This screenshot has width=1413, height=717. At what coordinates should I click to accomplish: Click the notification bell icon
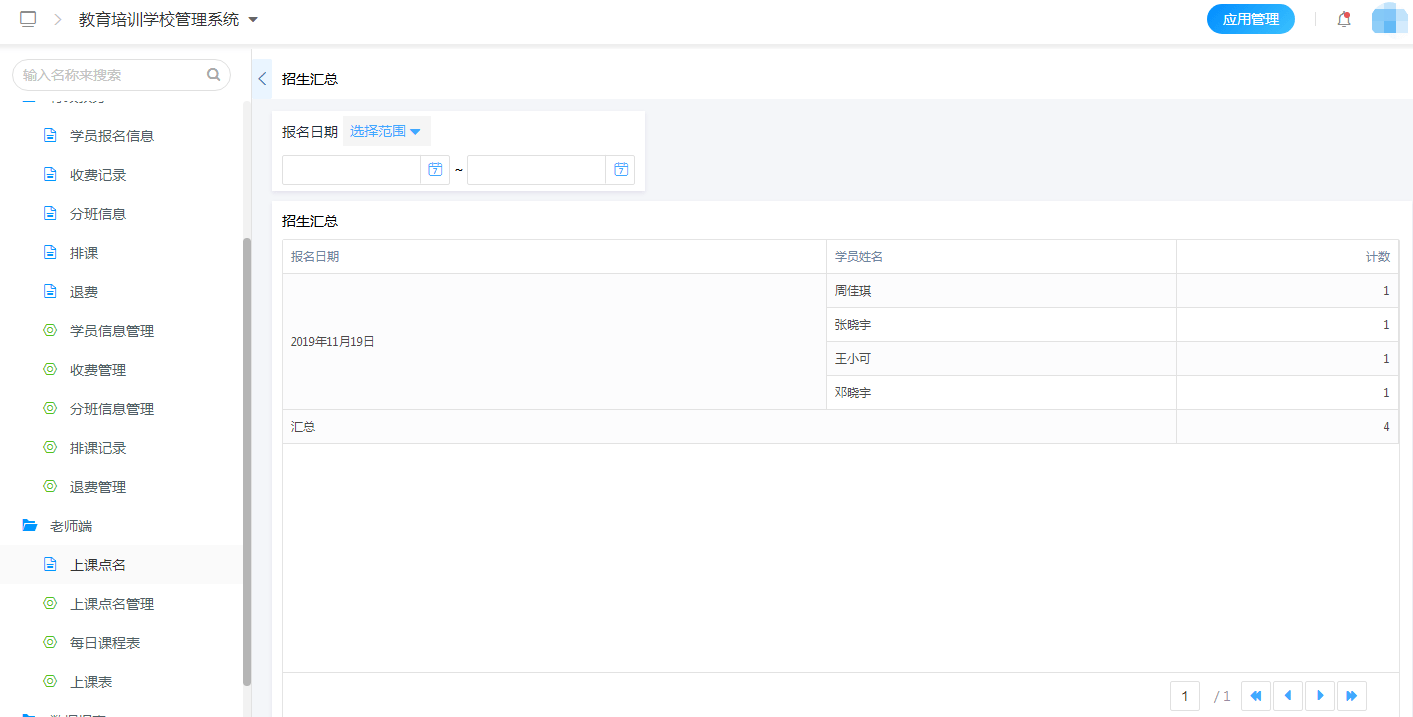[1344, 19]
